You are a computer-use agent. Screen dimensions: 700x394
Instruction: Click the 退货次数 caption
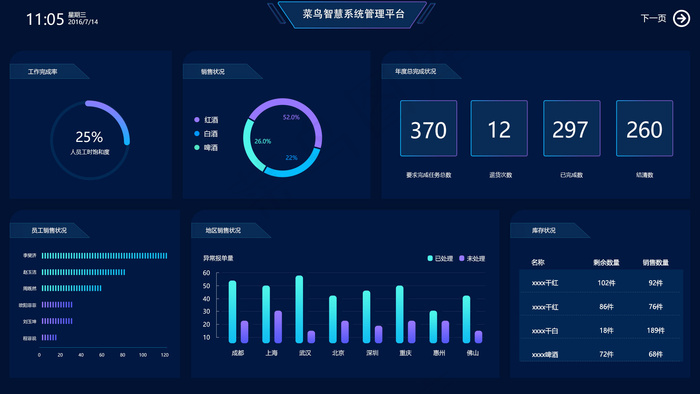point(500,175)
